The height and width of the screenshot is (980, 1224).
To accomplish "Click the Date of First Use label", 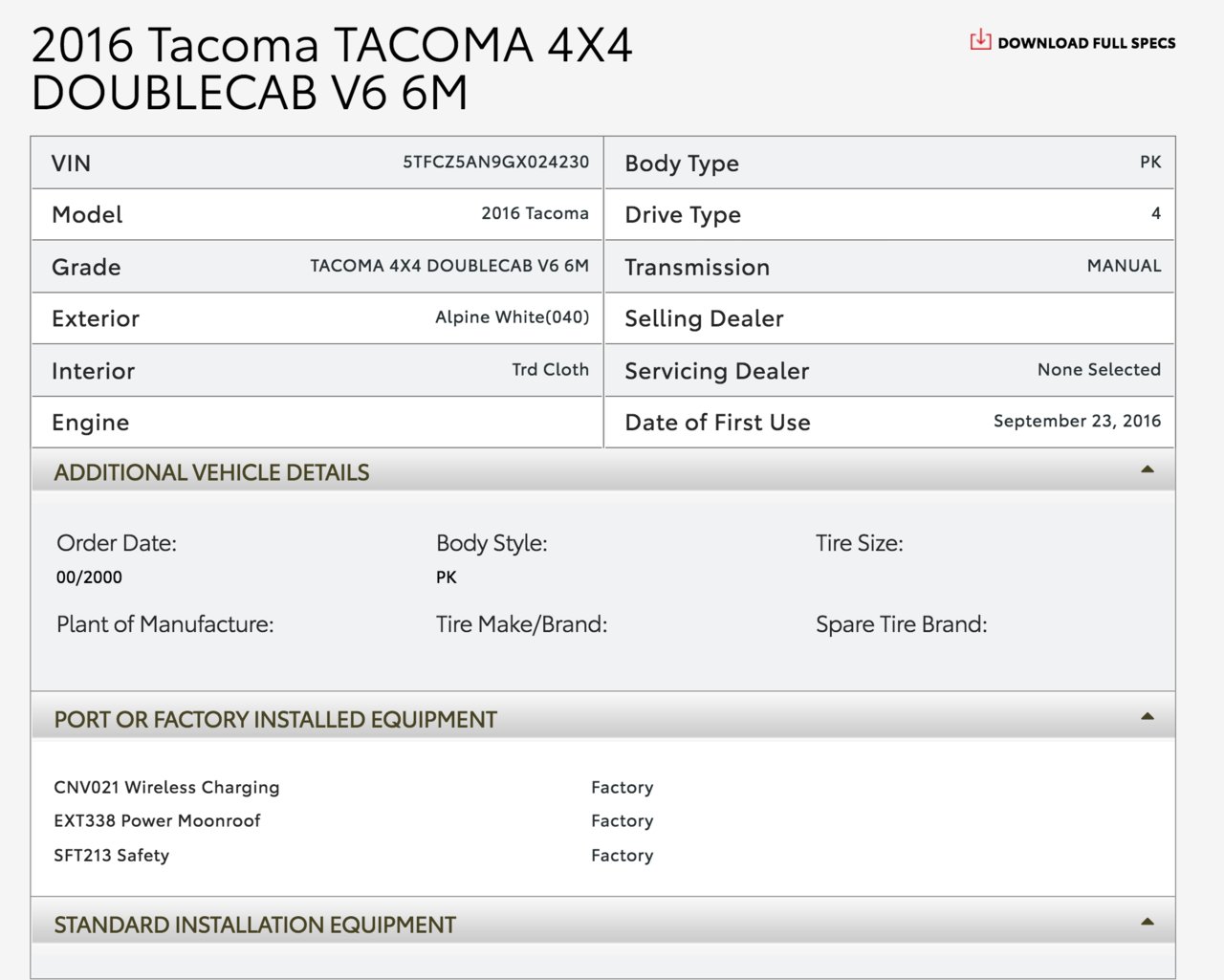I will point(717,423).
